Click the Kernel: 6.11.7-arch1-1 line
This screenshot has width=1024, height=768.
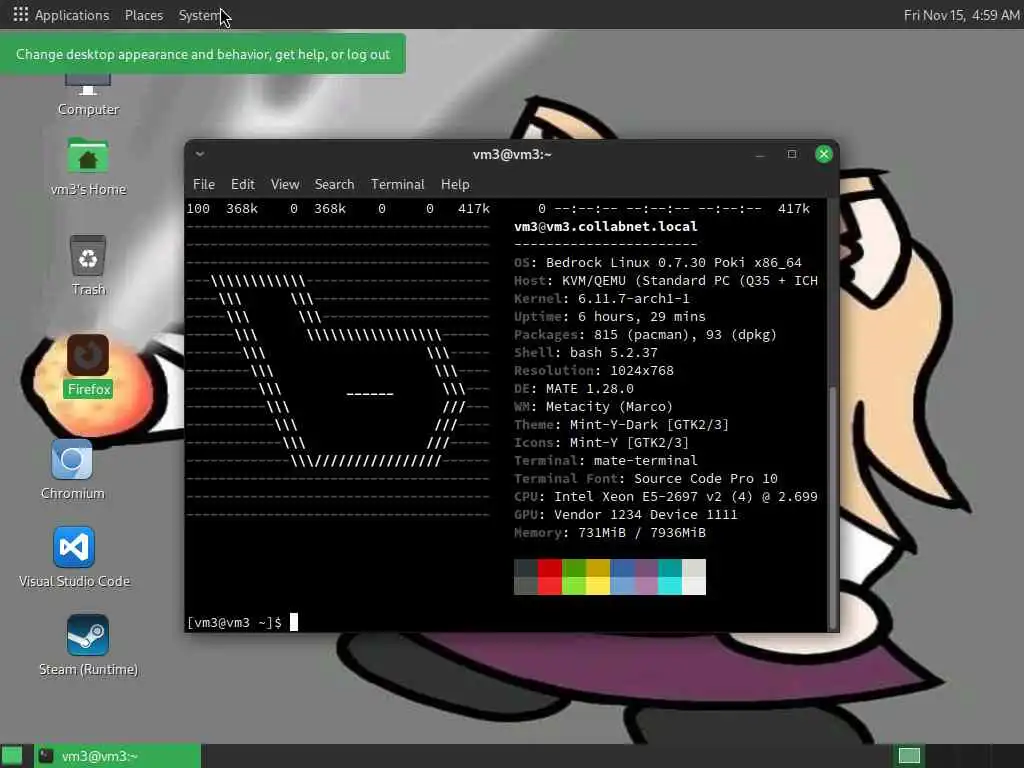[601, 298]
